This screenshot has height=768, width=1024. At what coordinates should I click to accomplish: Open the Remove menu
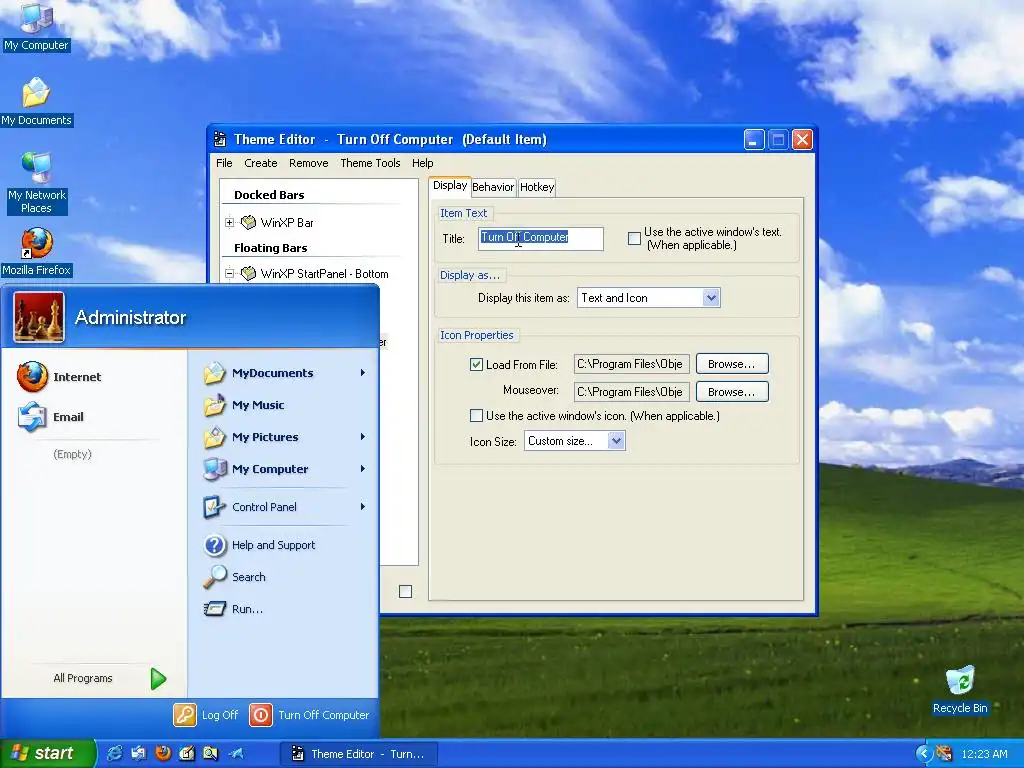pyautogui.click(x=308, y=163)
